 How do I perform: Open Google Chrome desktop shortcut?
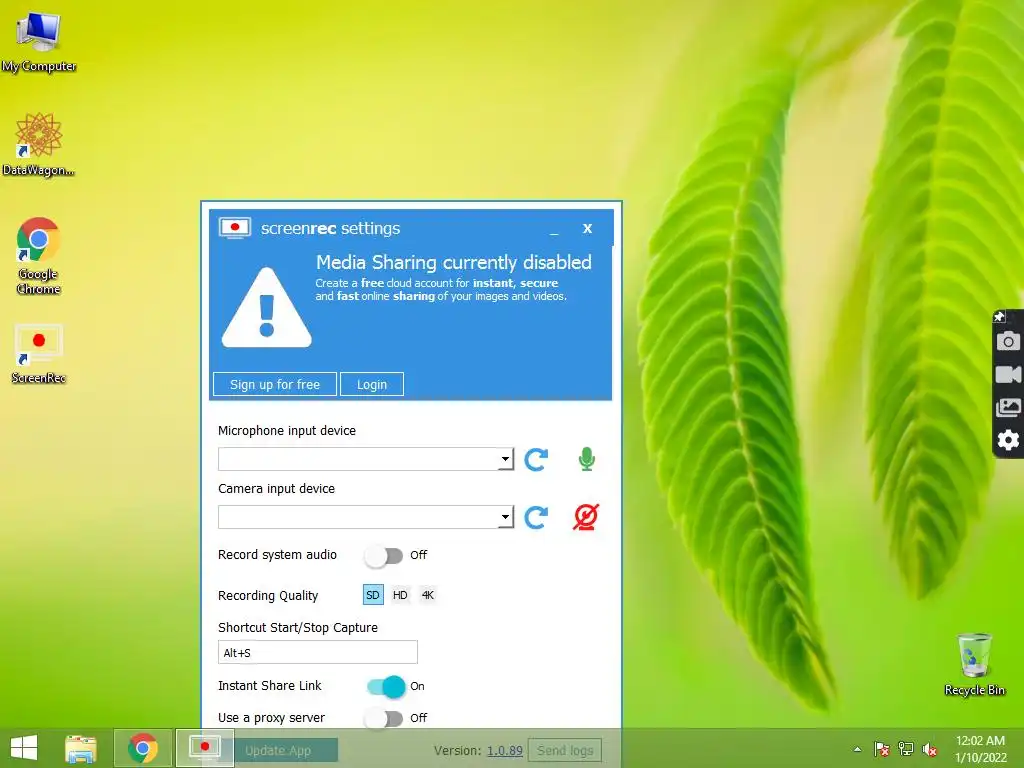(x=39, y=255)
